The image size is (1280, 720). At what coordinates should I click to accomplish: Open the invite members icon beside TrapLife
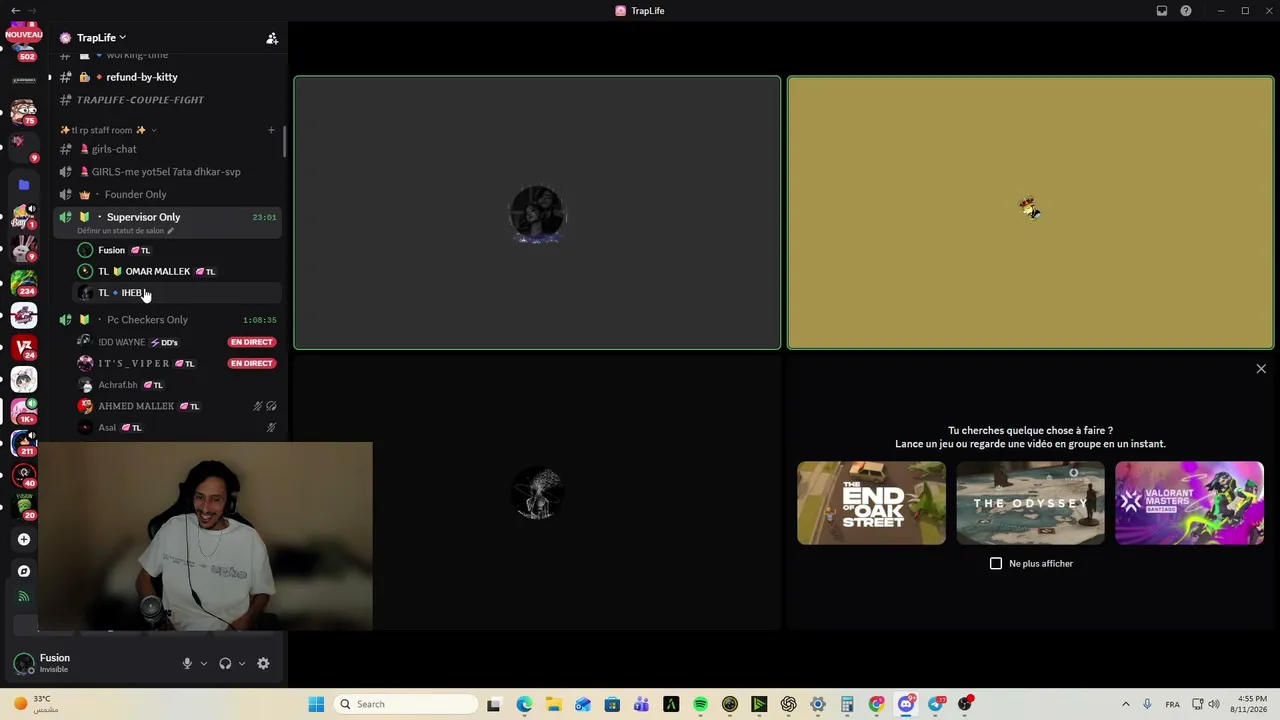click(271, 38)
